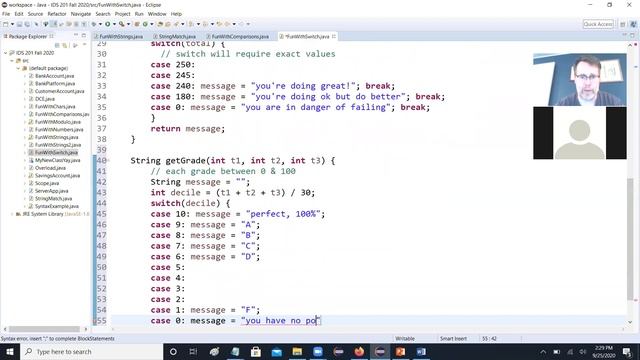640x360 pixels.
Task: Click the Smart Insert status entry
Action: click(x=453, y=338)
